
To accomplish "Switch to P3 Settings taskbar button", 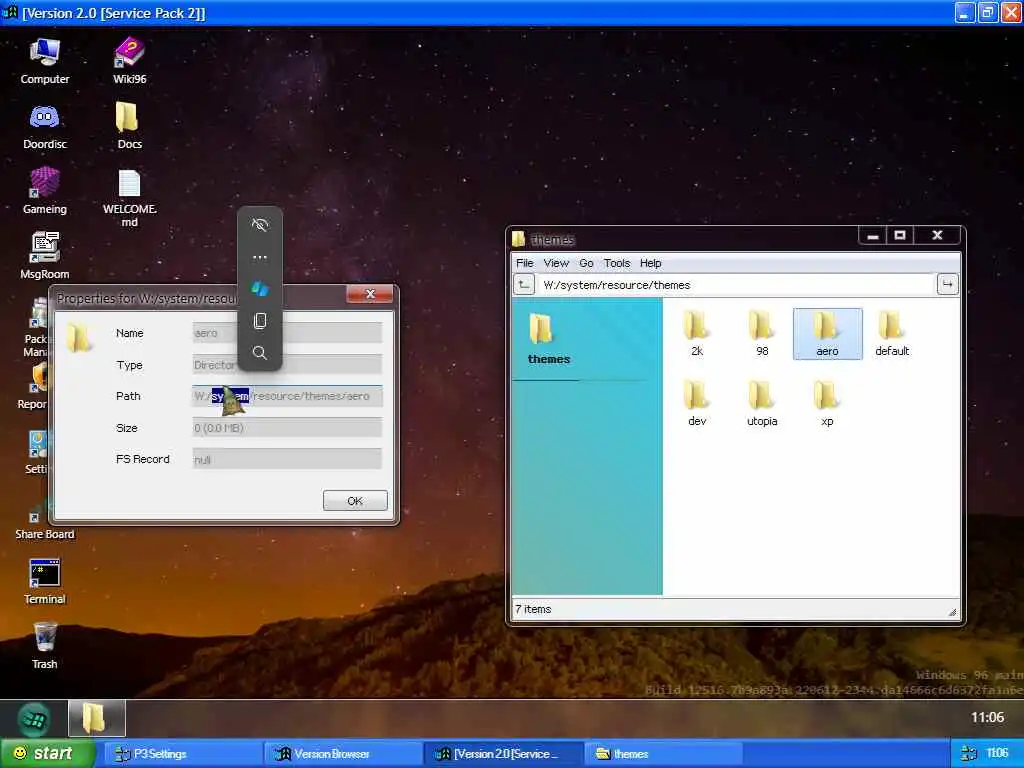I will click(x=183, y=754).
